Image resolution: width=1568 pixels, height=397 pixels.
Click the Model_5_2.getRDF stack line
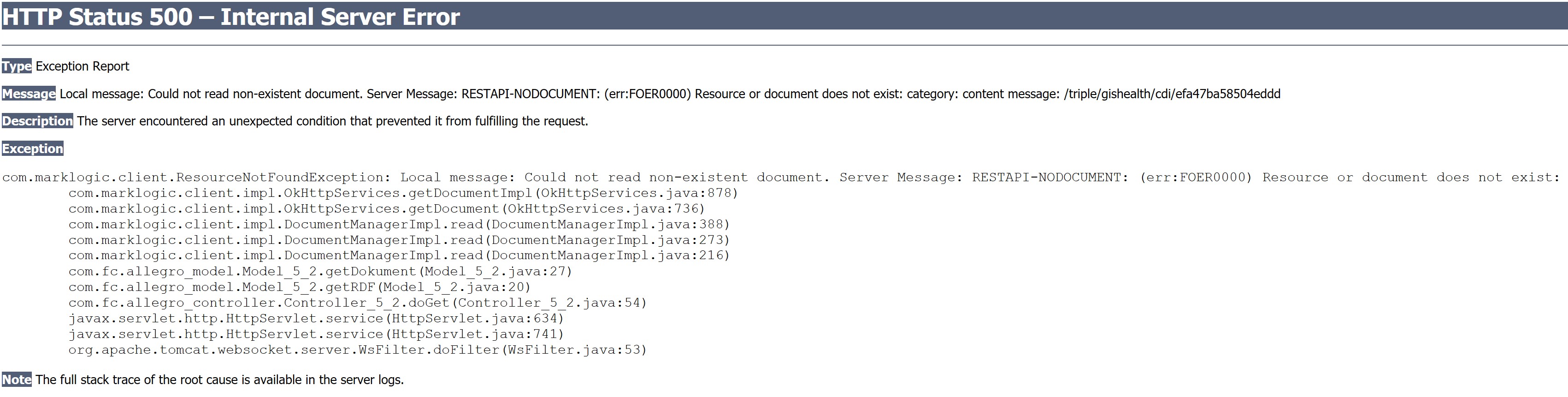(x=300, y=287)
